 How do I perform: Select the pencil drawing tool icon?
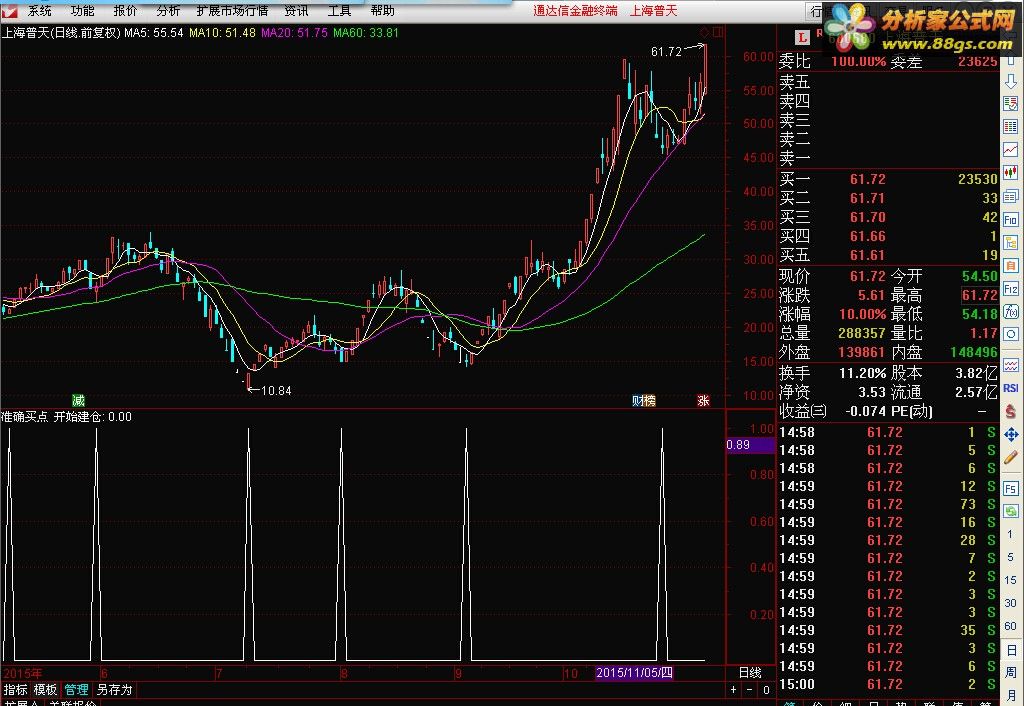click(x=1010, y=457)
